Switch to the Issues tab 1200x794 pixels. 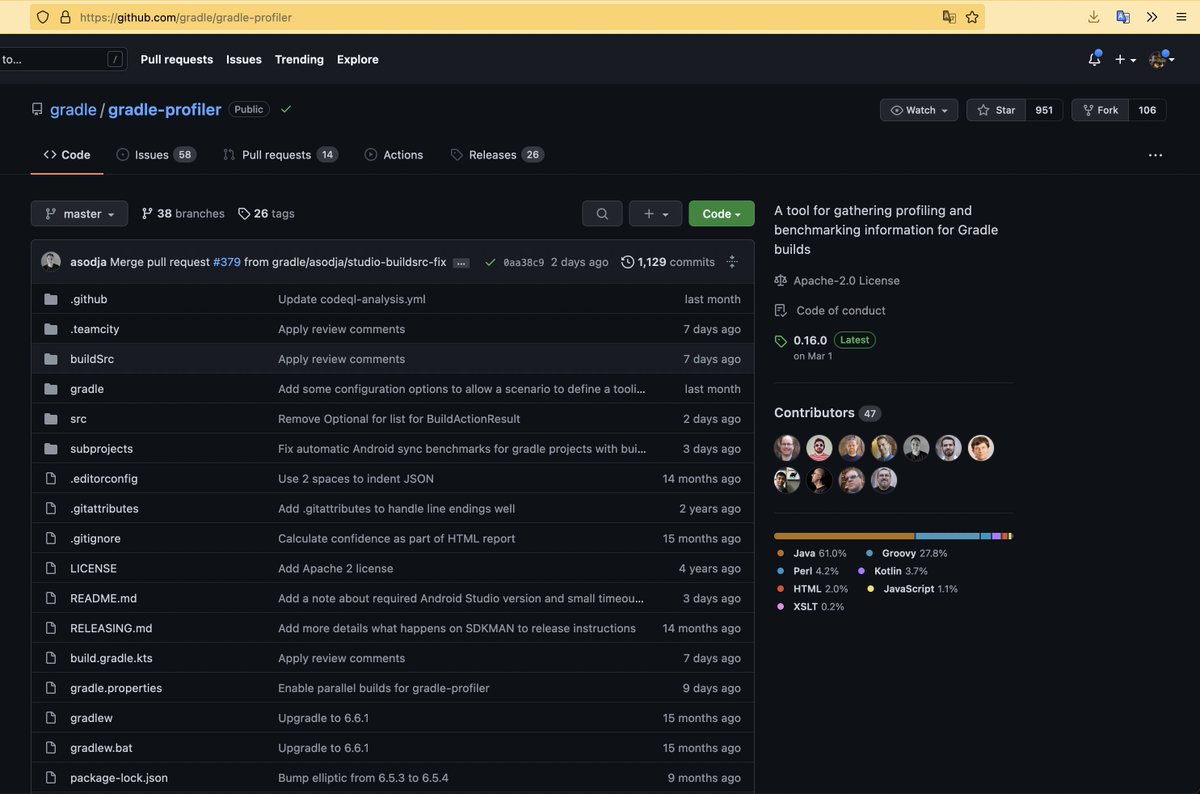click(x=155, y=155)
